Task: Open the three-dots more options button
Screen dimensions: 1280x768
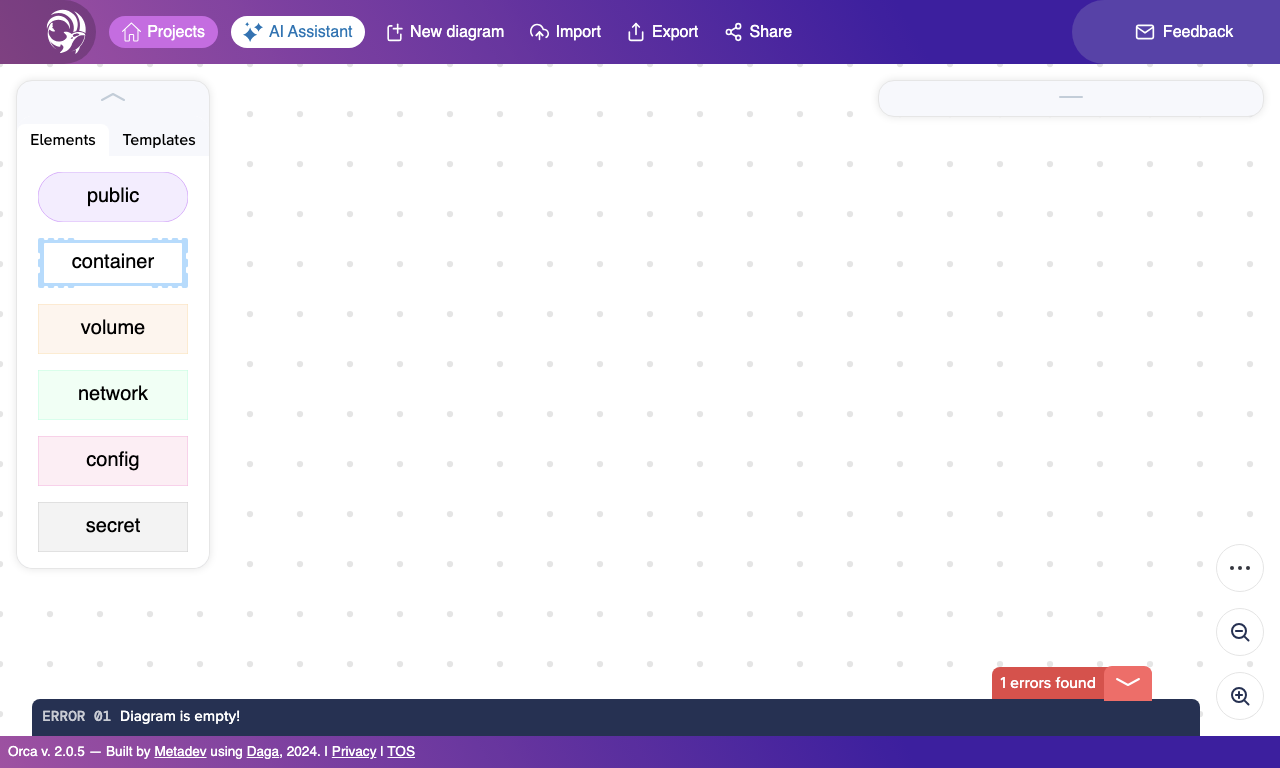Action: 1240,568
